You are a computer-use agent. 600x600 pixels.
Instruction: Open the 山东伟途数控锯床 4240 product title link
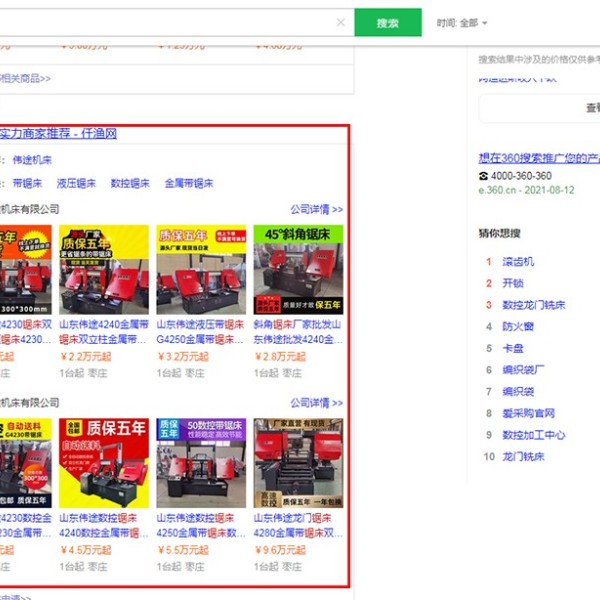coord(104,525)
